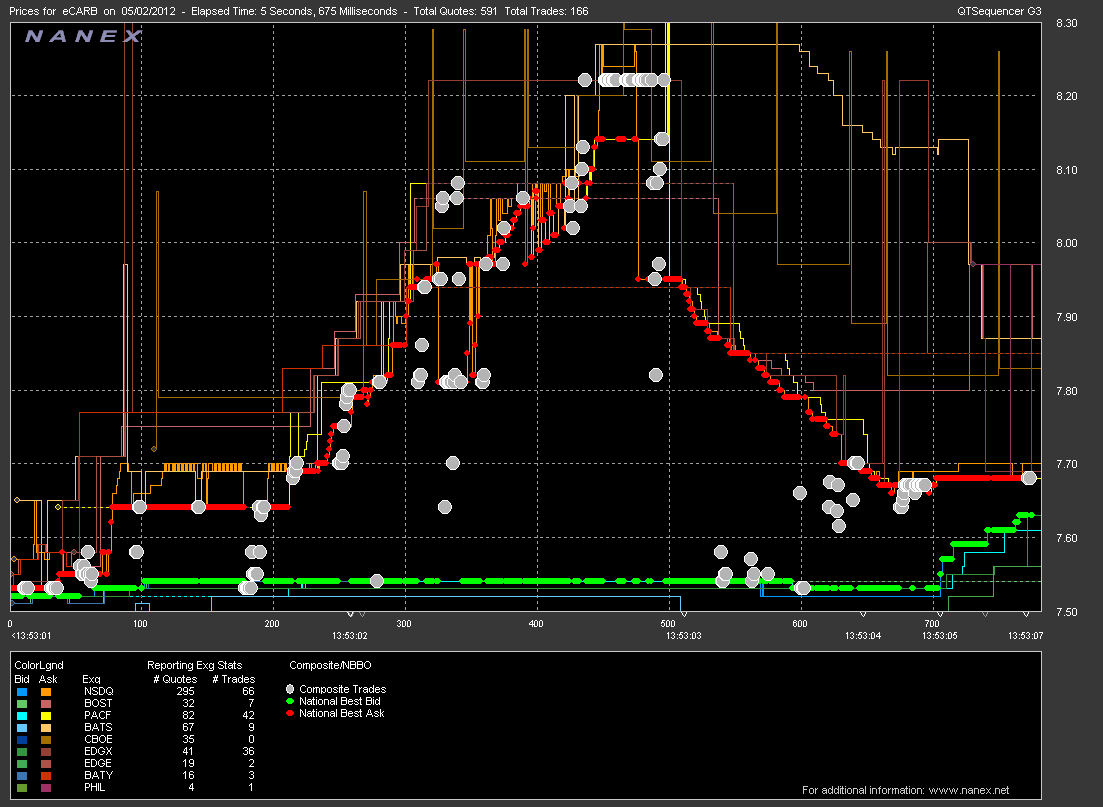
Task: Click the 'National Best Bid' legend label
Action: point(340,701)
